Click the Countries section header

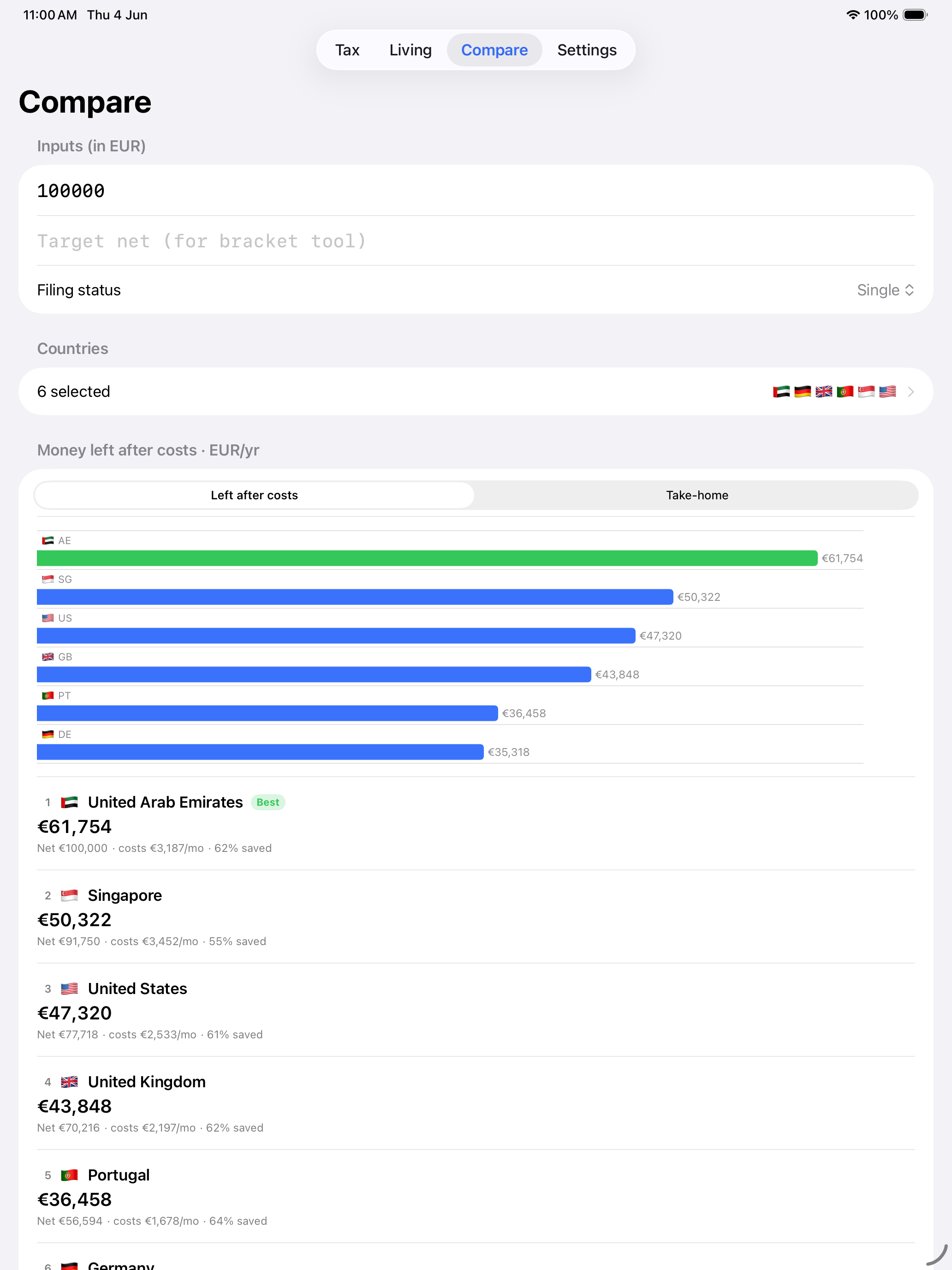pyautogui.click(x=72, y=348)
